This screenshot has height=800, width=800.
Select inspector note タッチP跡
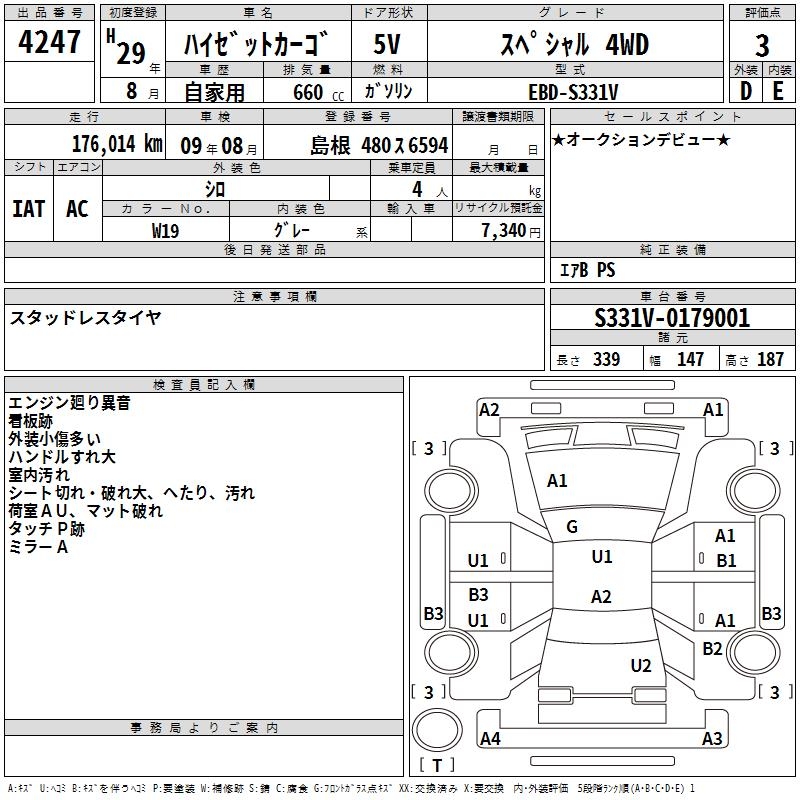point(46,529)
